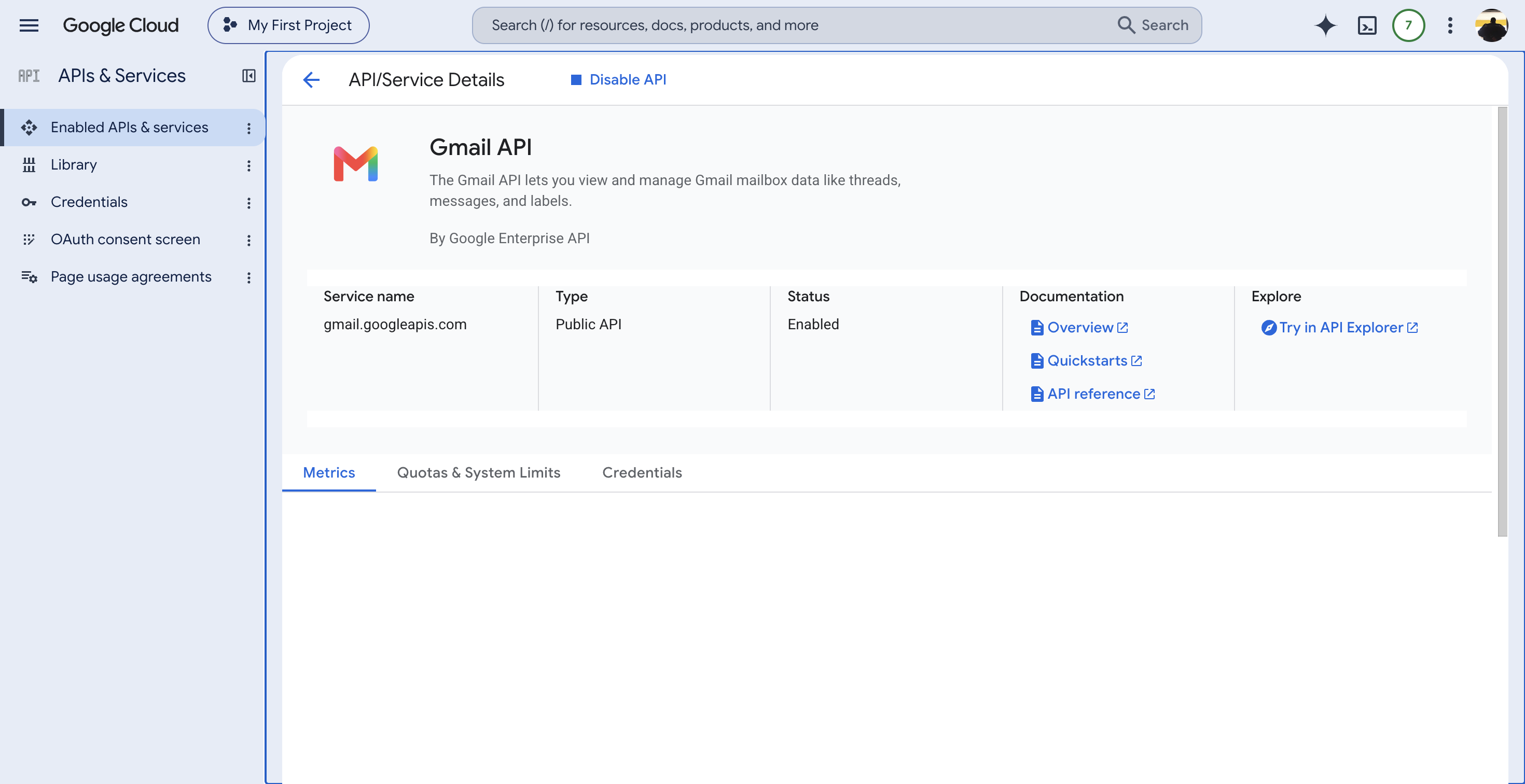Viewport: 1525px width, 784px height.
Task: Open the main navigation hamburger menu
Action: click(x=29, y=25)
